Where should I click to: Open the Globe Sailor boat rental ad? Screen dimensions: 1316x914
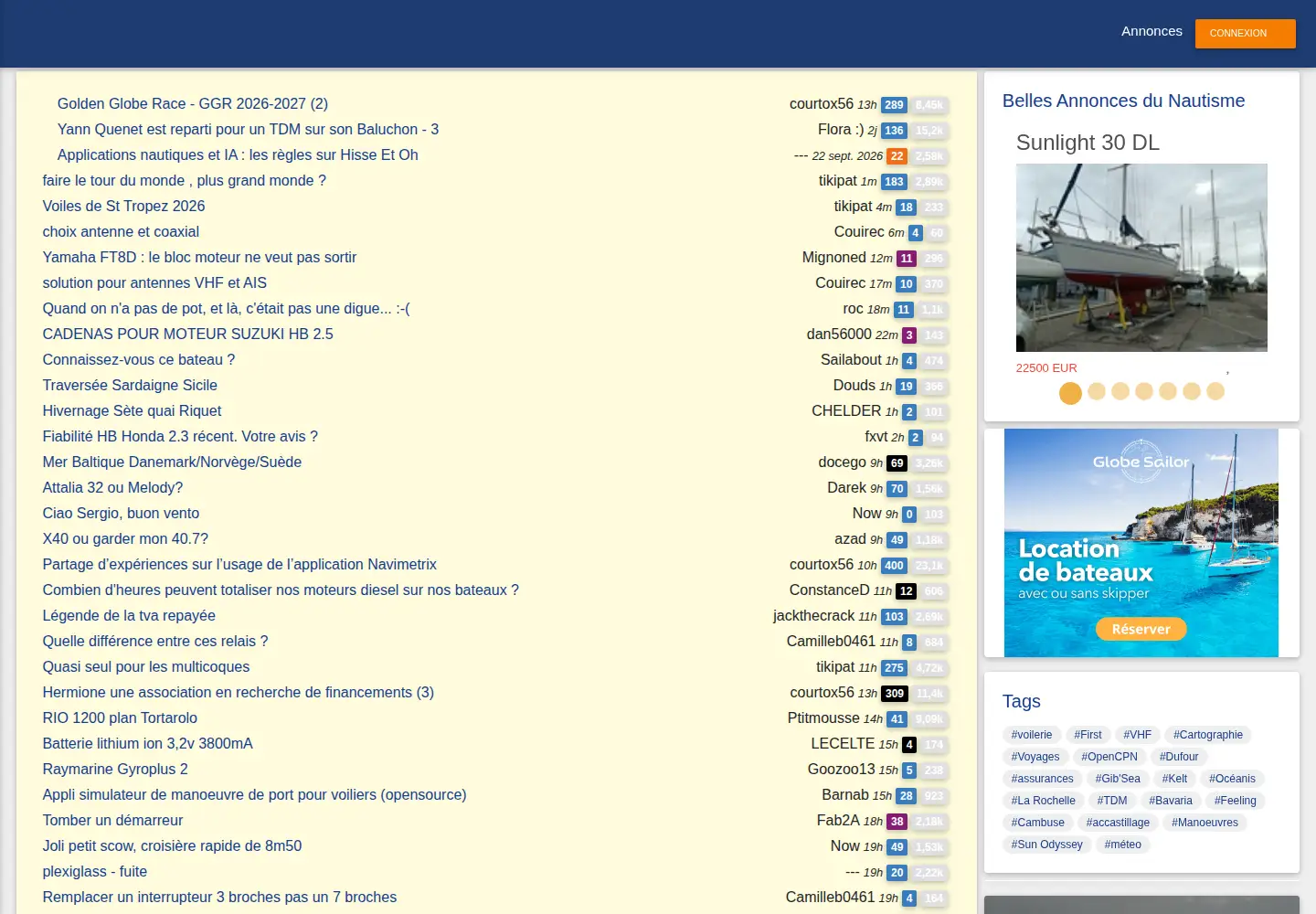[1141, 543]
